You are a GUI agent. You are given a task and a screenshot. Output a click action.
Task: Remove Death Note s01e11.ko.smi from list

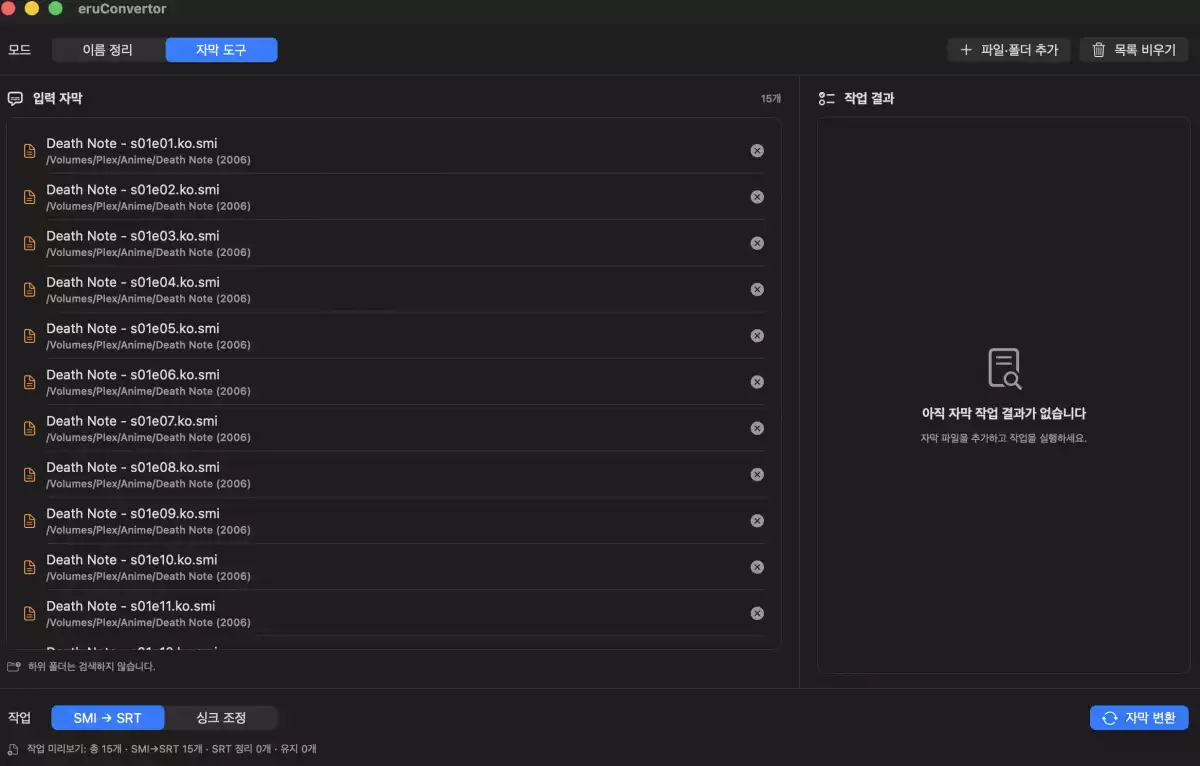pos(757,613)
